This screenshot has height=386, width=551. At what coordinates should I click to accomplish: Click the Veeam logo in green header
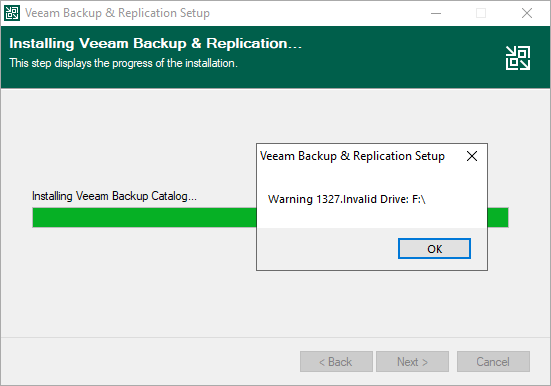pyautogui.click(x=518, y=58)
